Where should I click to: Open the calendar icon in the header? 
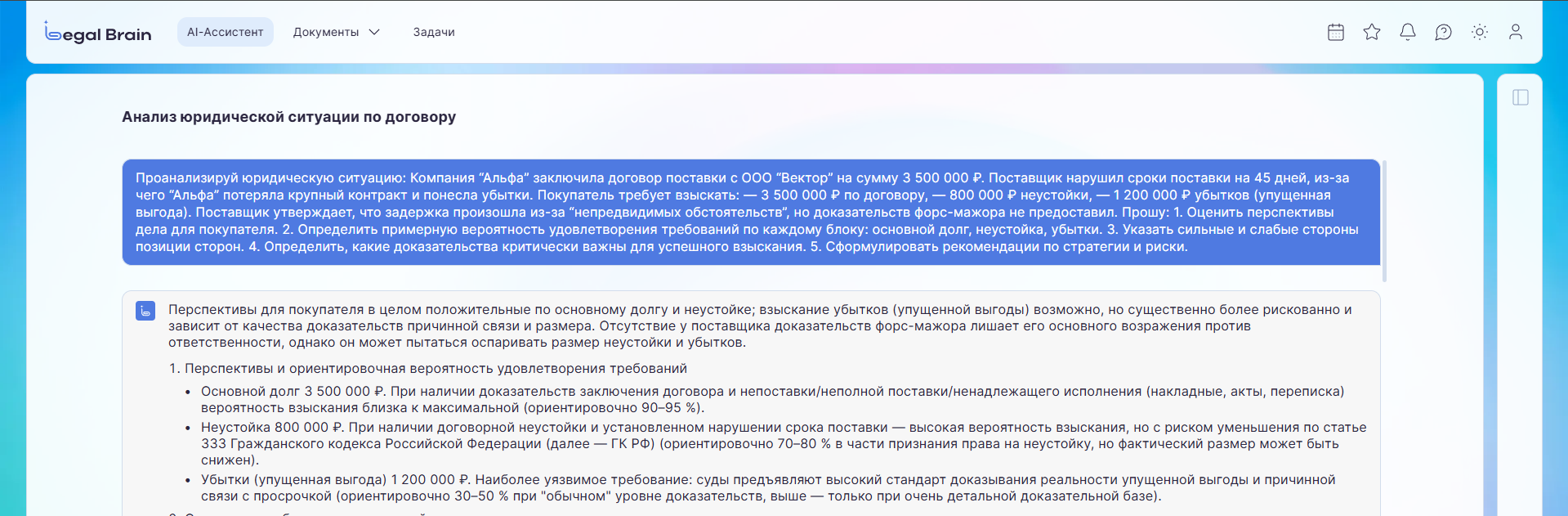[x=1336, y=32]
